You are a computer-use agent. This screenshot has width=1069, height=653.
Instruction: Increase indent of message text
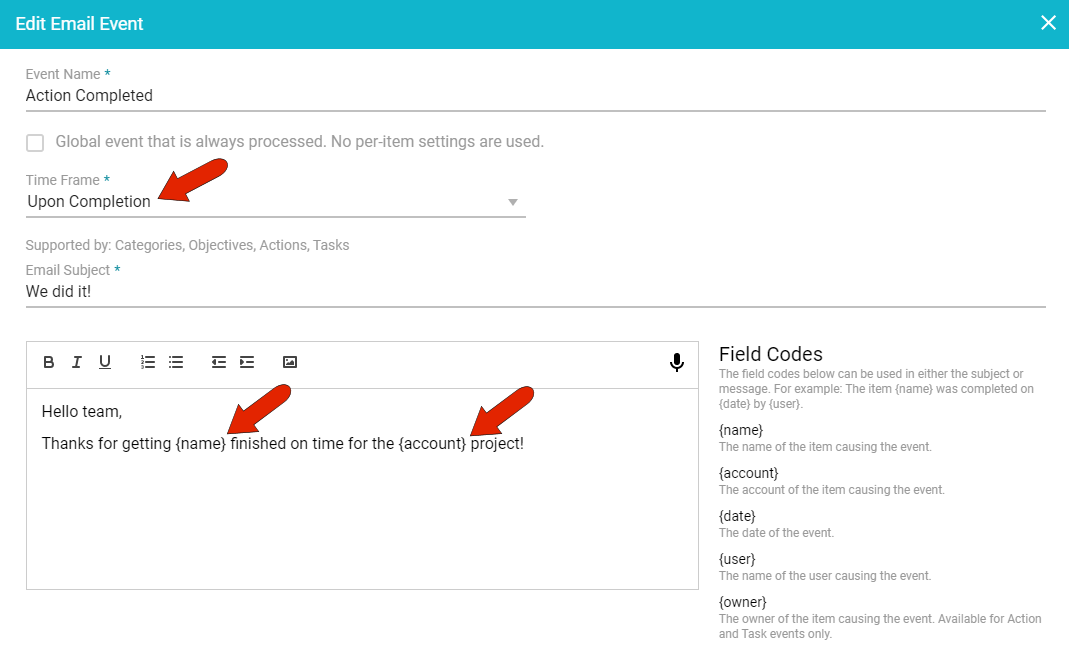coord(247,362)
